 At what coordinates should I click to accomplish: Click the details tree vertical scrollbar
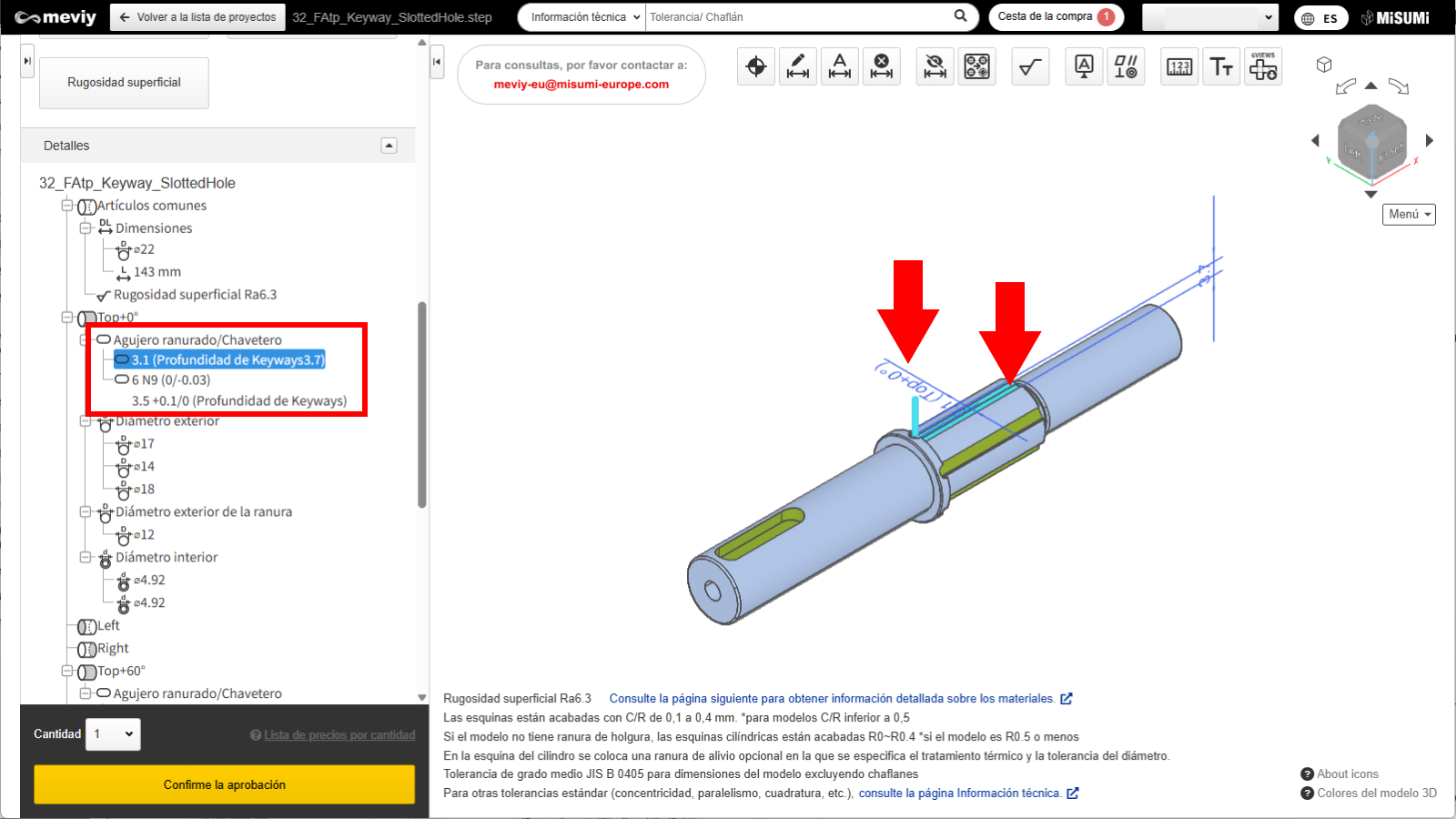(421, 405)
